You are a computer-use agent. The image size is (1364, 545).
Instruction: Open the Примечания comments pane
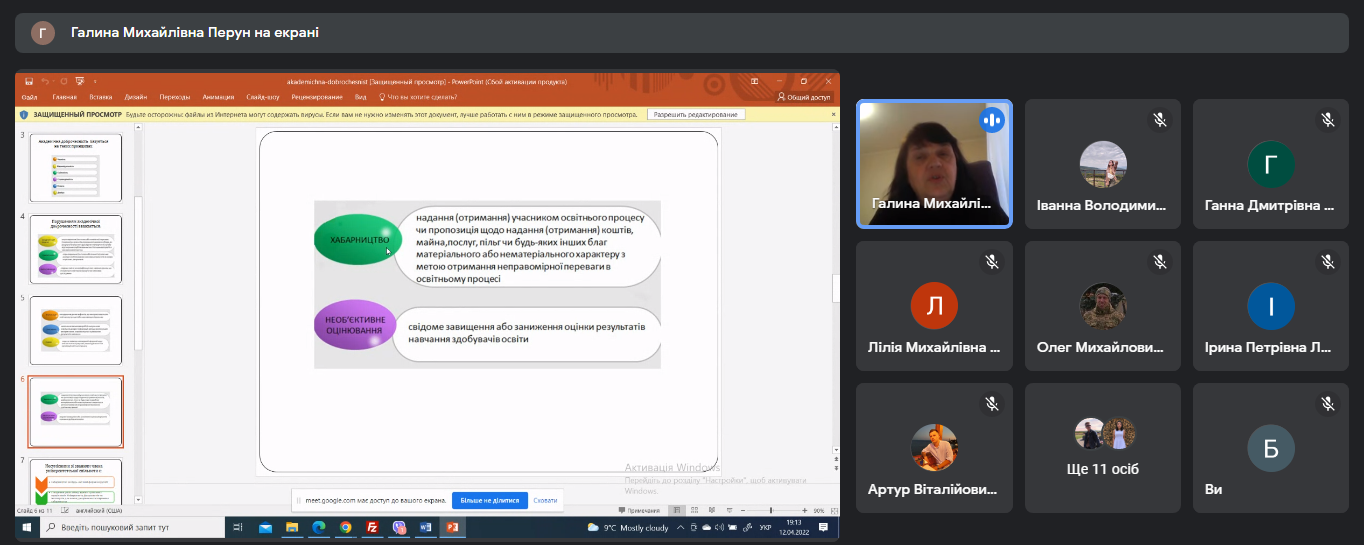click(x=640, y=510)
